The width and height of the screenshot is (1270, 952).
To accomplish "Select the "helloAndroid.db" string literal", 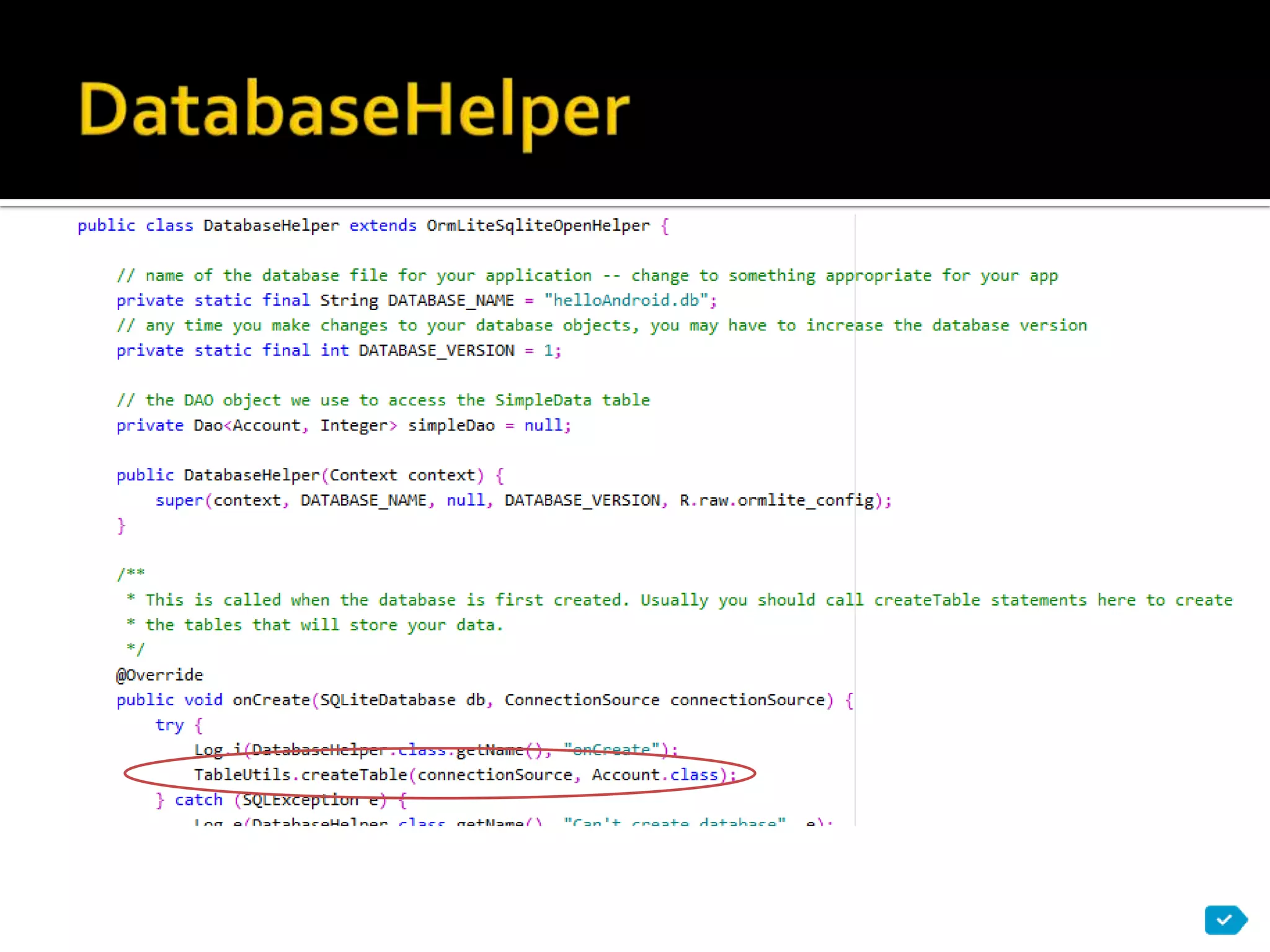I will click(626, 301).
